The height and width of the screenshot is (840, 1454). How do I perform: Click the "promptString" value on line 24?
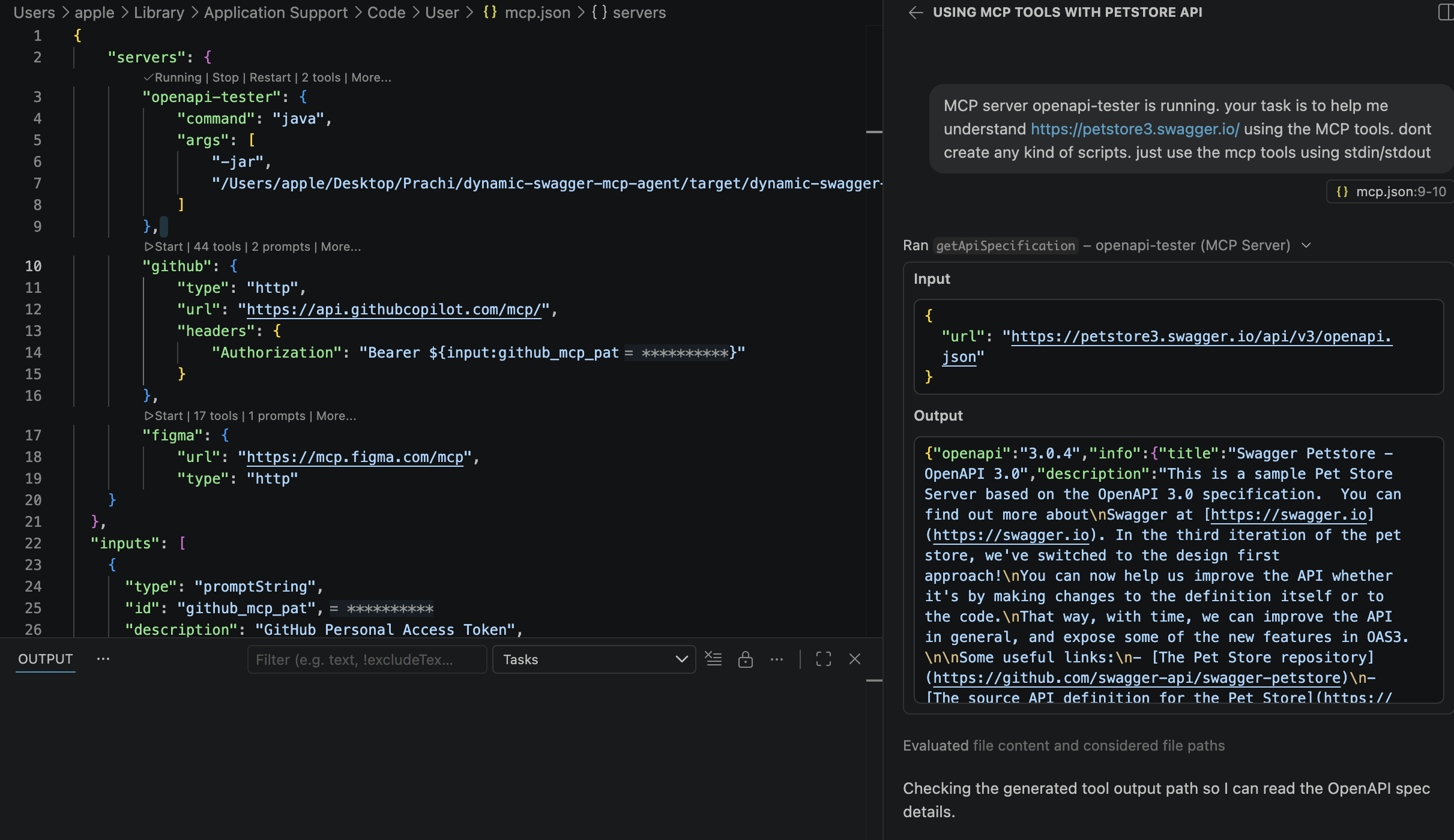[255, 587]
